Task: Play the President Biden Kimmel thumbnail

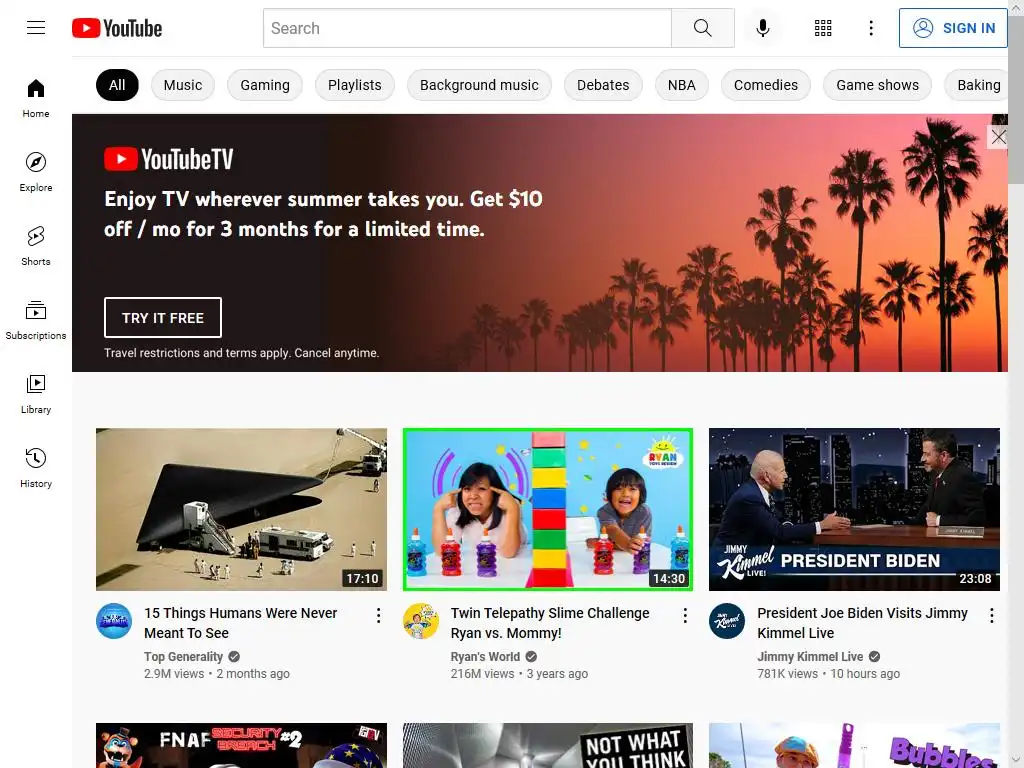Action: click(x=854, y=509)
